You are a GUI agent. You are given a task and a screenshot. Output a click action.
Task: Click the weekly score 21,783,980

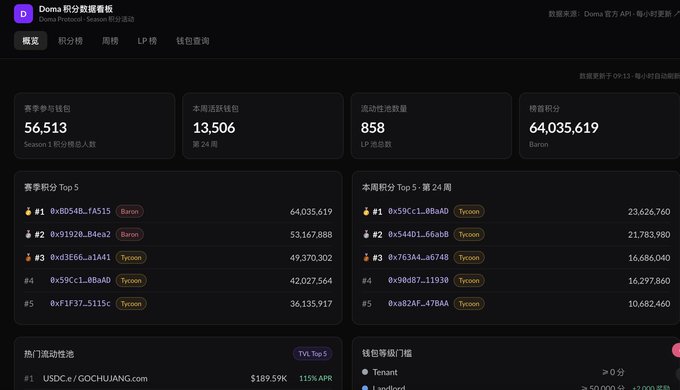tap(649, 235)
